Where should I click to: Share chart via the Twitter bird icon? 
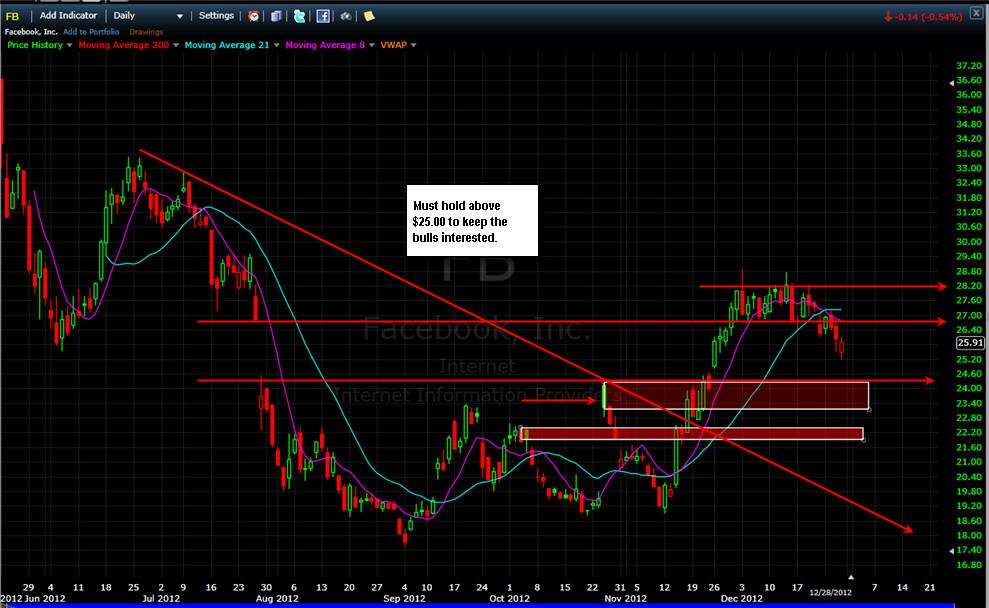(300, 16)
